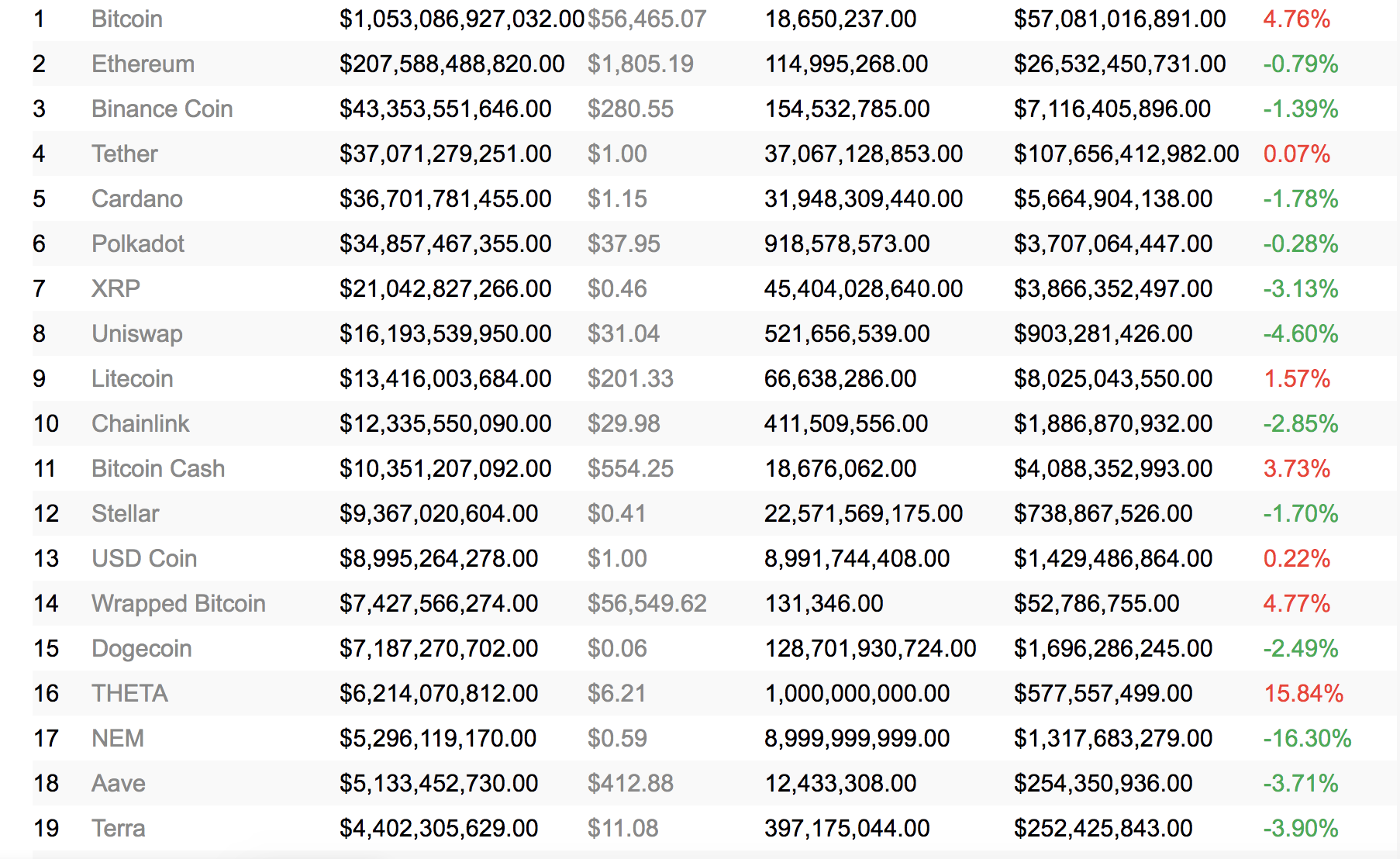This screenshot has height=859, width=1400.
Task: Select Chainlink from the list
Action: [x=140, y=423]
